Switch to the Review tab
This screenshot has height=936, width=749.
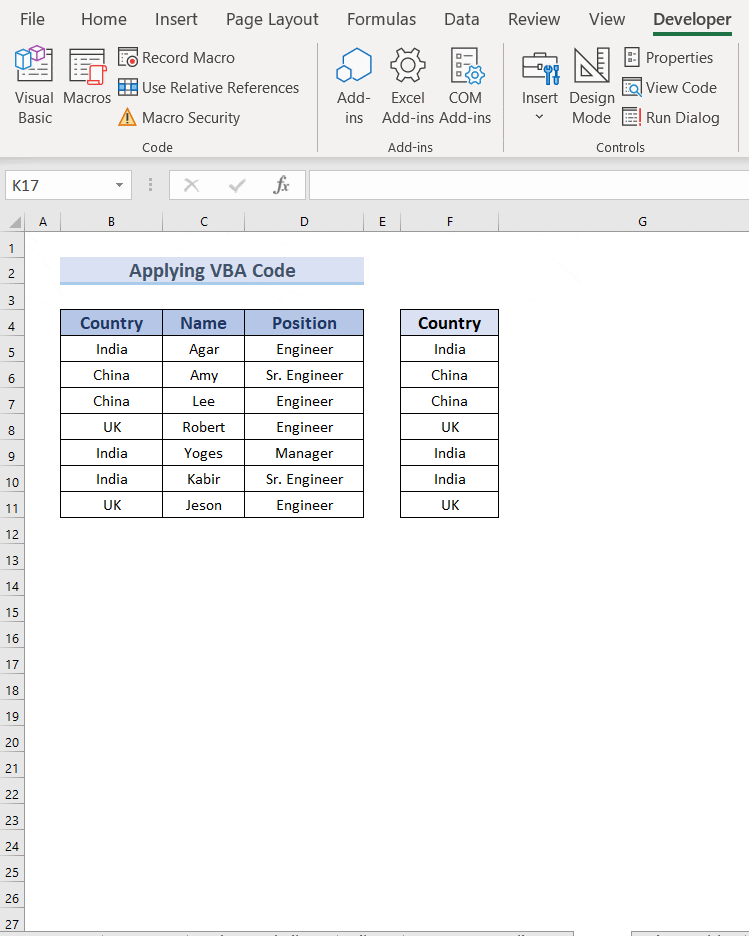[x=534, y=19]
